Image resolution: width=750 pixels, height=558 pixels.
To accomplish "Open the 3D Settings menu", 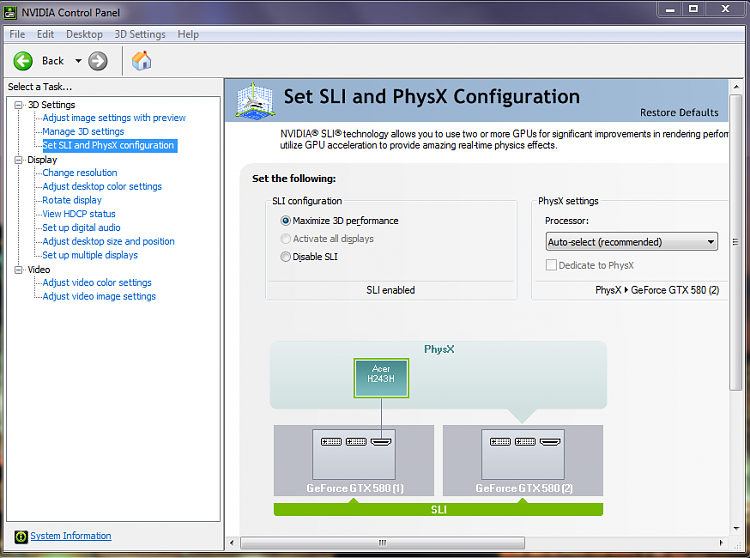I will point(140,34).
